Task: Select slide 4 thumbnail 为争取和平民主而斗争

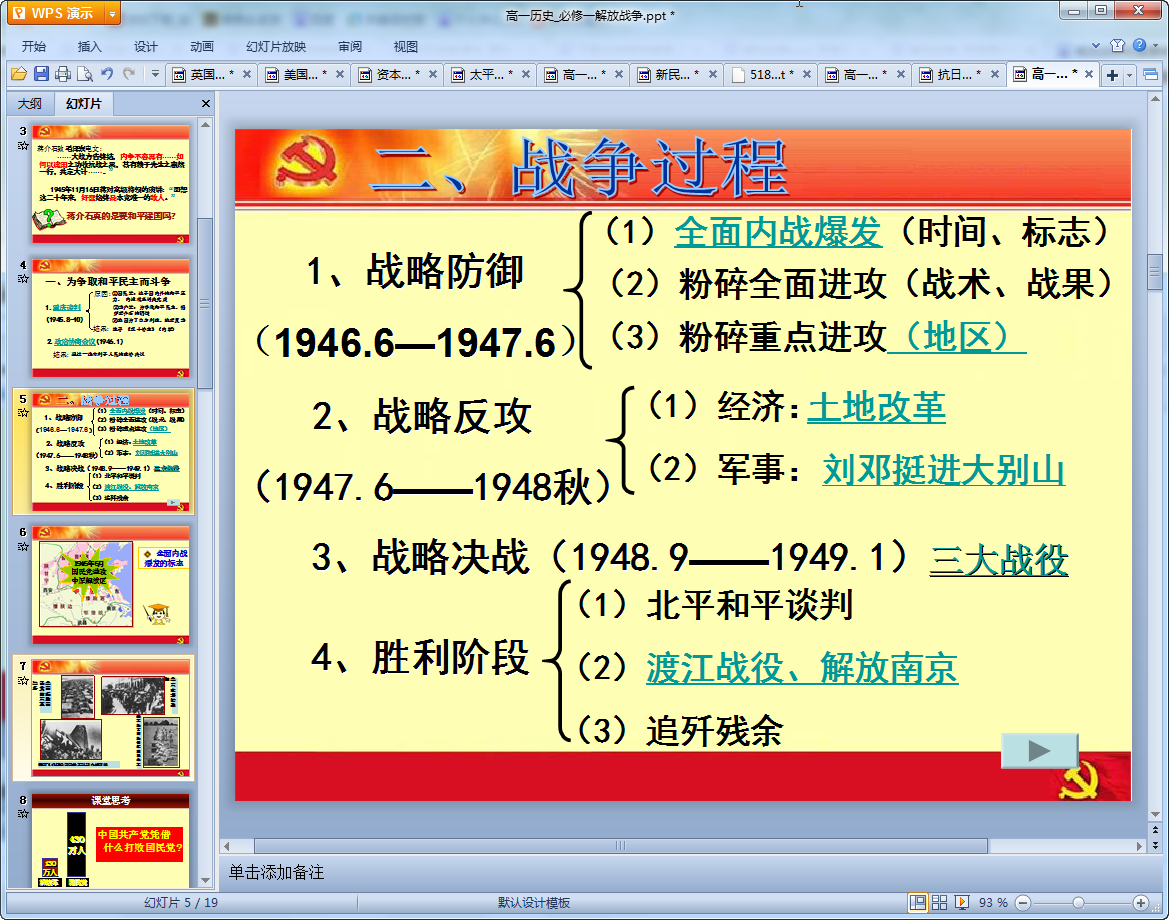Action: point(110,318)
